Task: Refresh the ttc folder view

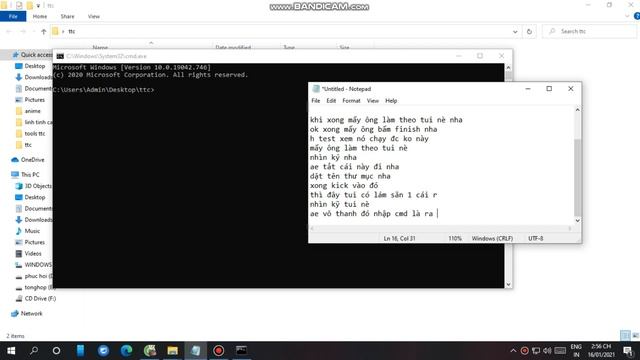Action: coord(529,31)
